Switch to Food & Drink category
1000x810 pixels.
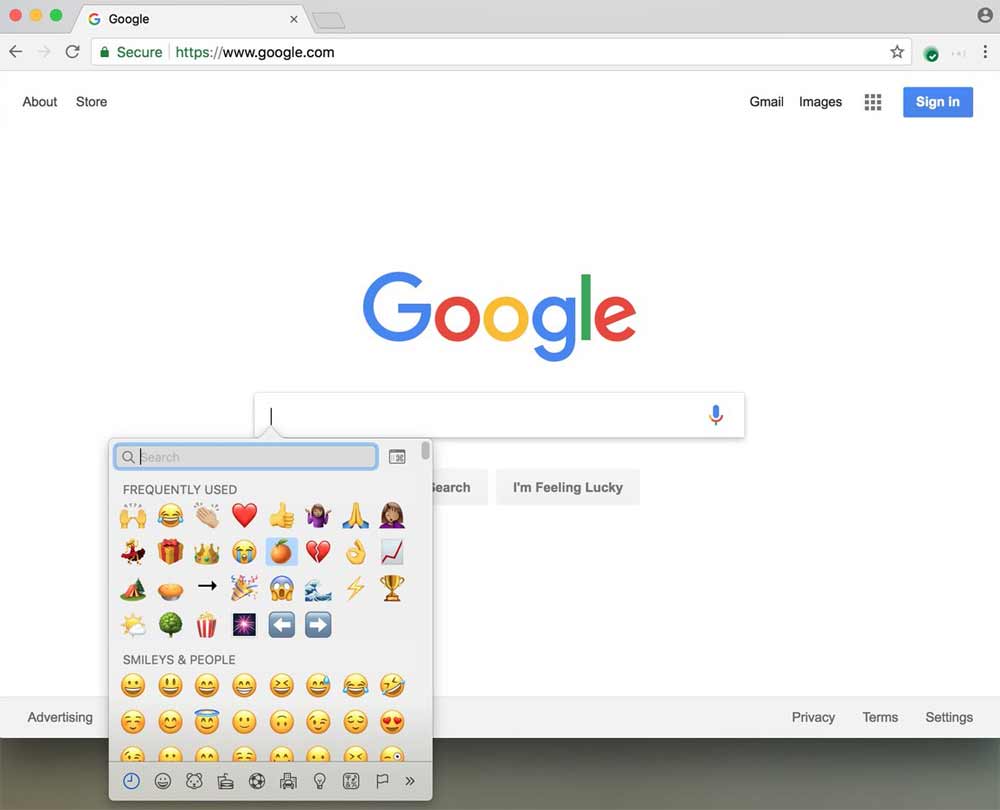tap(225, 781)
